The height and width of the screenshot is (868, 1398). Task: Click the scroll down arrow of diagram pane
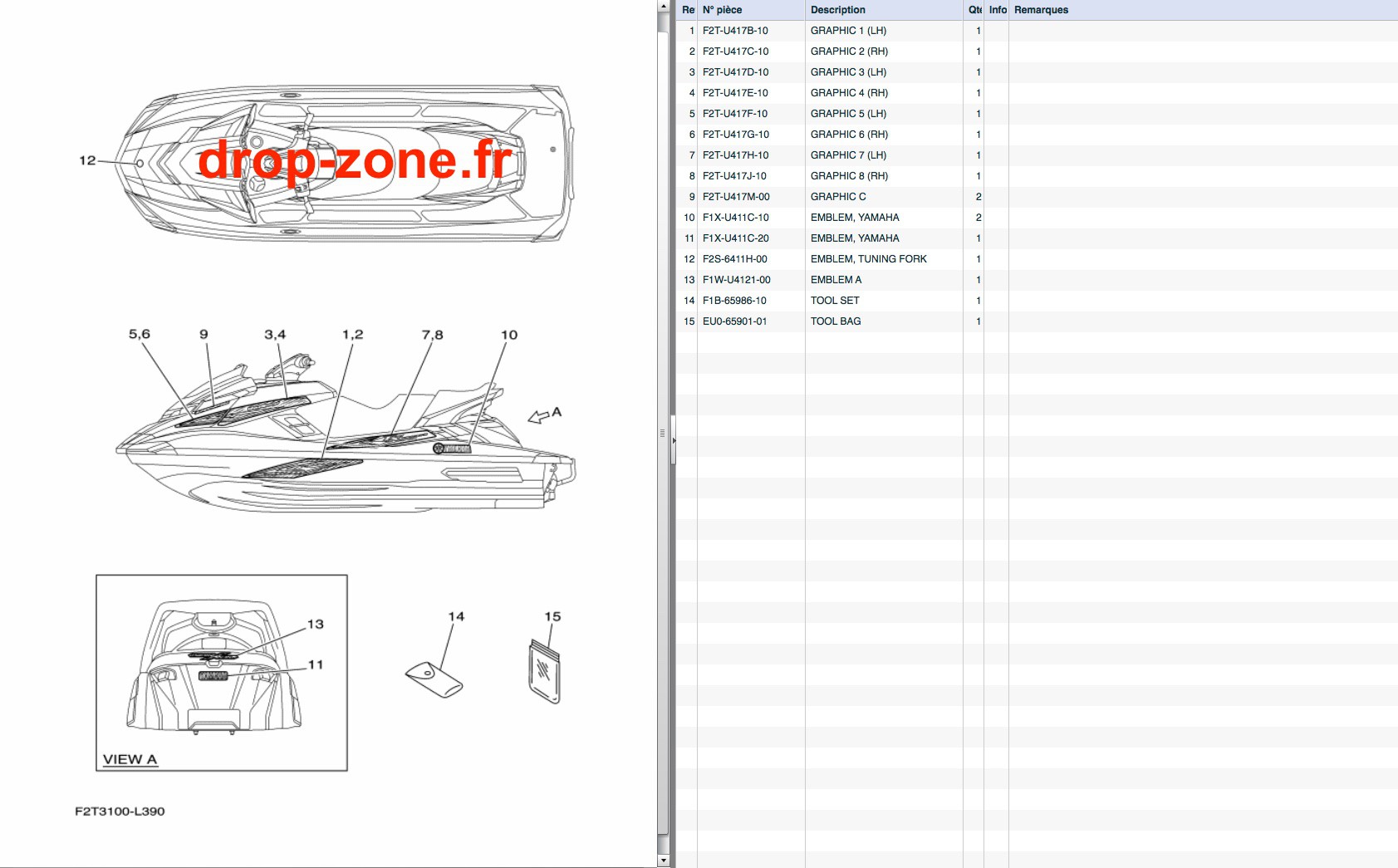pyautogui.click(x=662, y=861)
